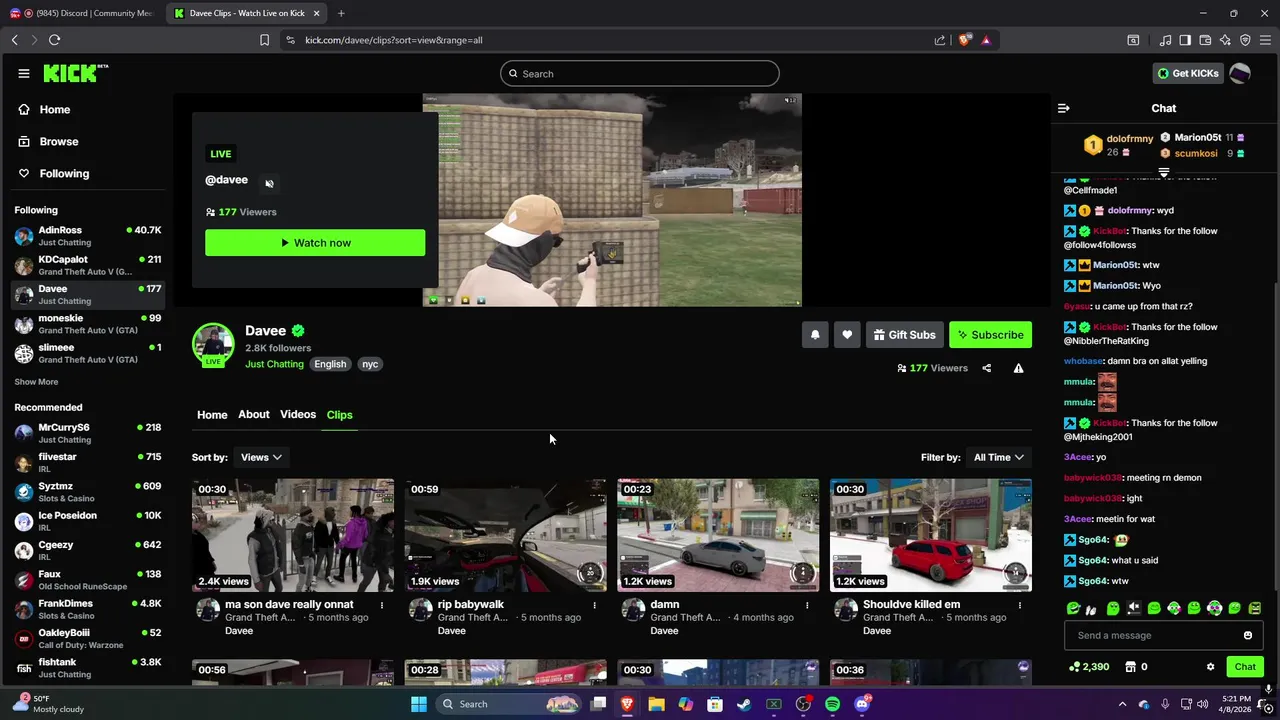The width and height of the screenshot is (1280, 720).
Task: Expand chat leaderboard chevron
Action: (x=1163, y=173)
